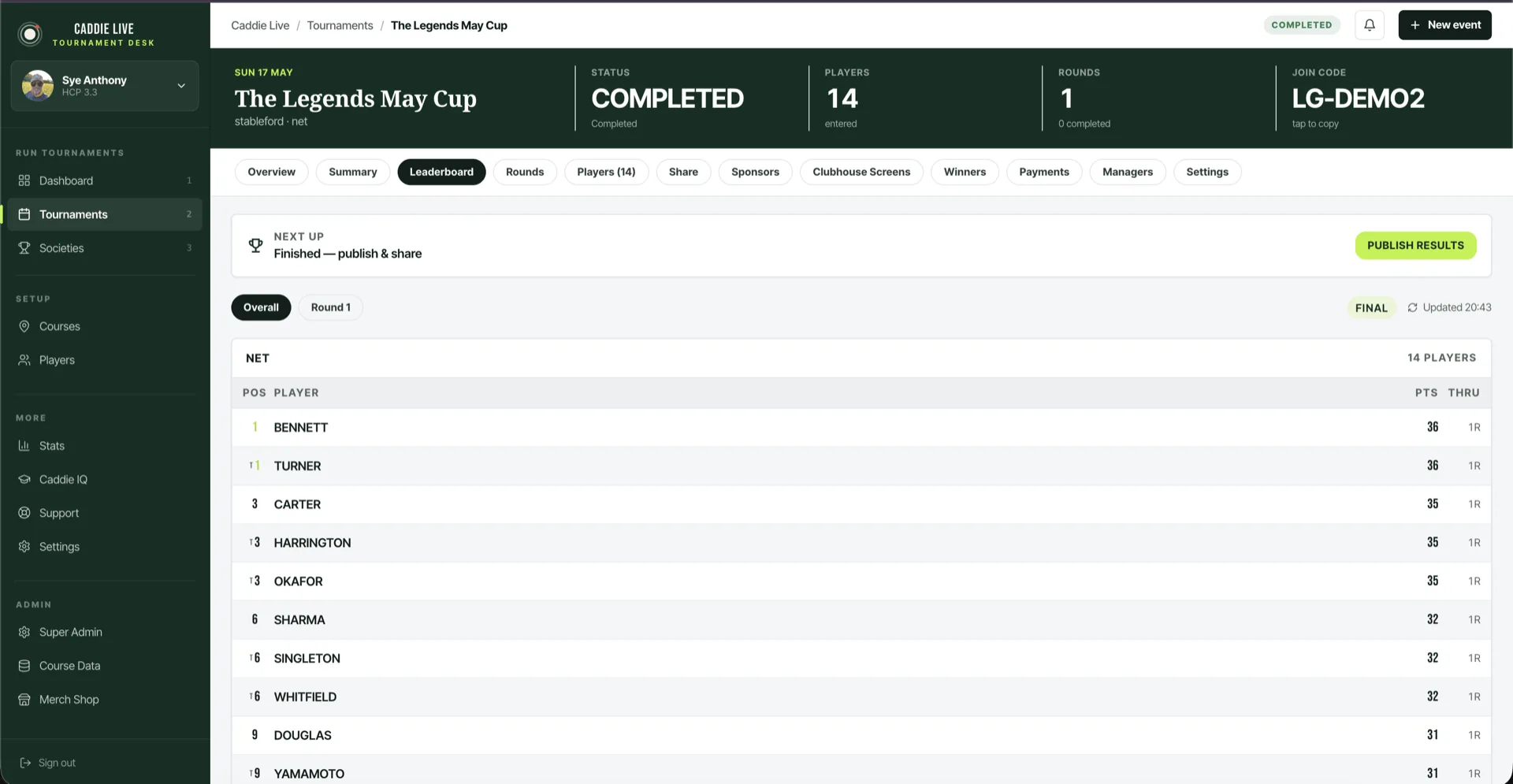
Task: Open the Winners tab
Action: click(965, 172)
